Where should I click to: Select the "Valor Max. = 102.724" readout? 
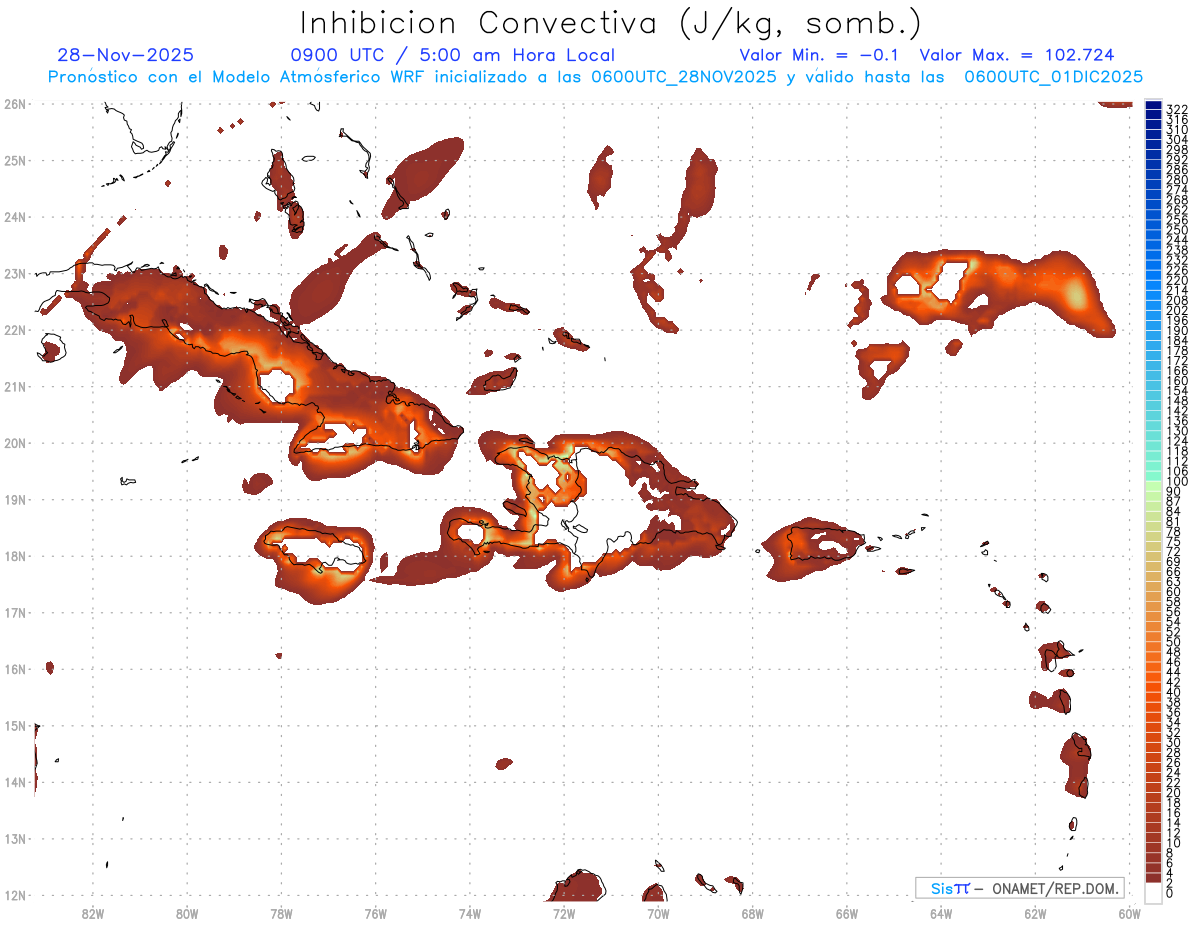pos(1017,55)
